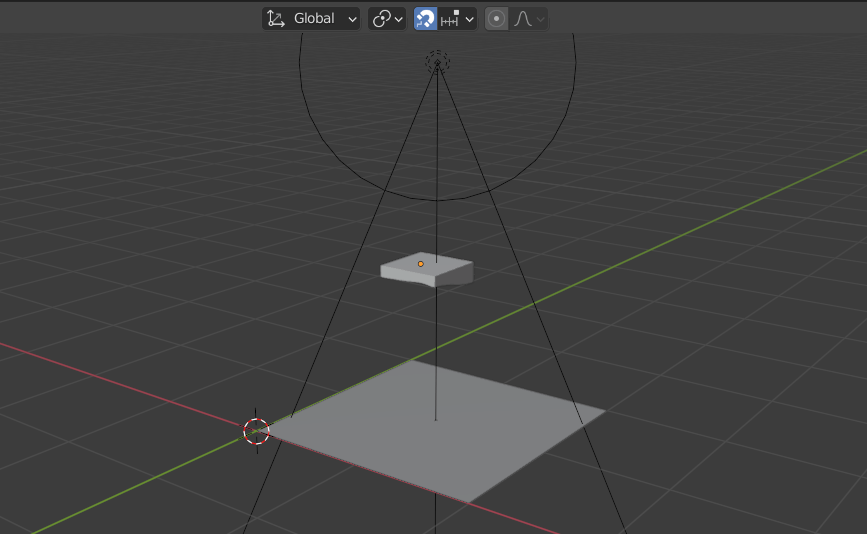The width and height of the screenshot is (867, 534).
Task: Click the transform orientation axes icon
Action: click(276, 18)
